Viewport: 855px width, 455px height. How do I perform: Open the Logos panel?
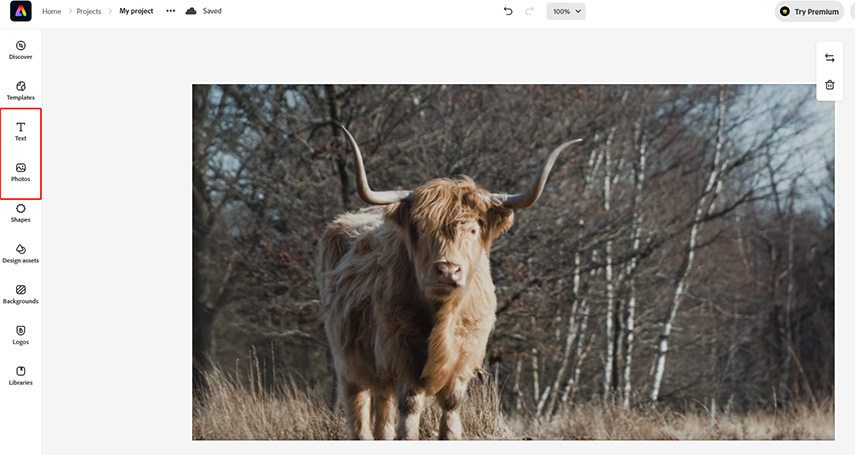click(20, 335)
